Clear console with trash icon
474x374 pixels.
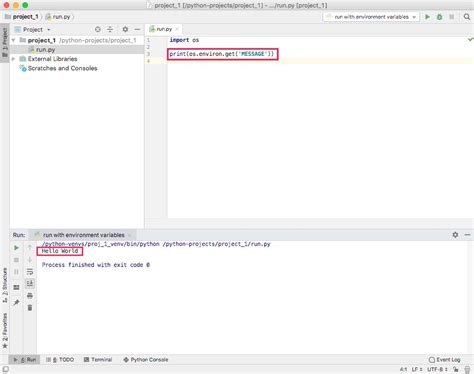pyautogui.click(x=30, y=308)
